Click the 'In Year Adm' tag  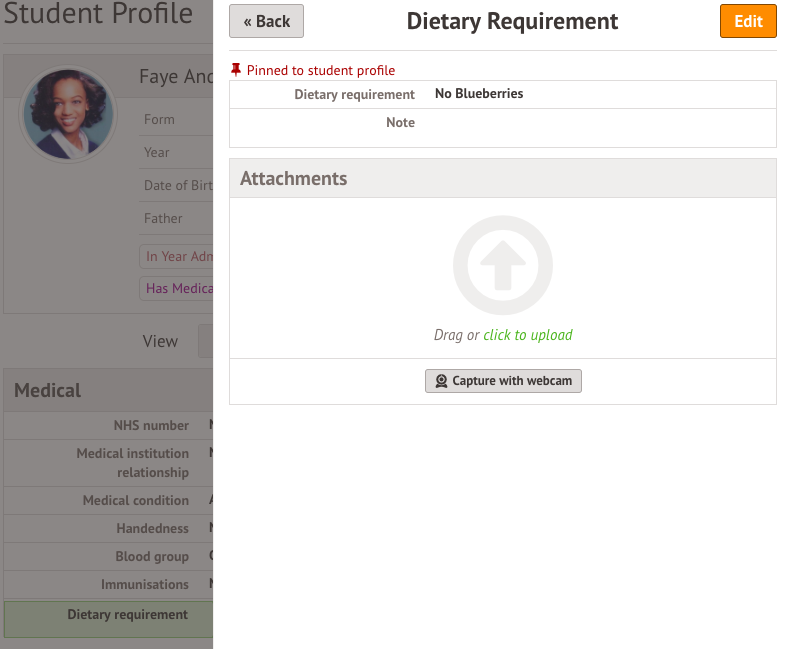click(178, 256)
